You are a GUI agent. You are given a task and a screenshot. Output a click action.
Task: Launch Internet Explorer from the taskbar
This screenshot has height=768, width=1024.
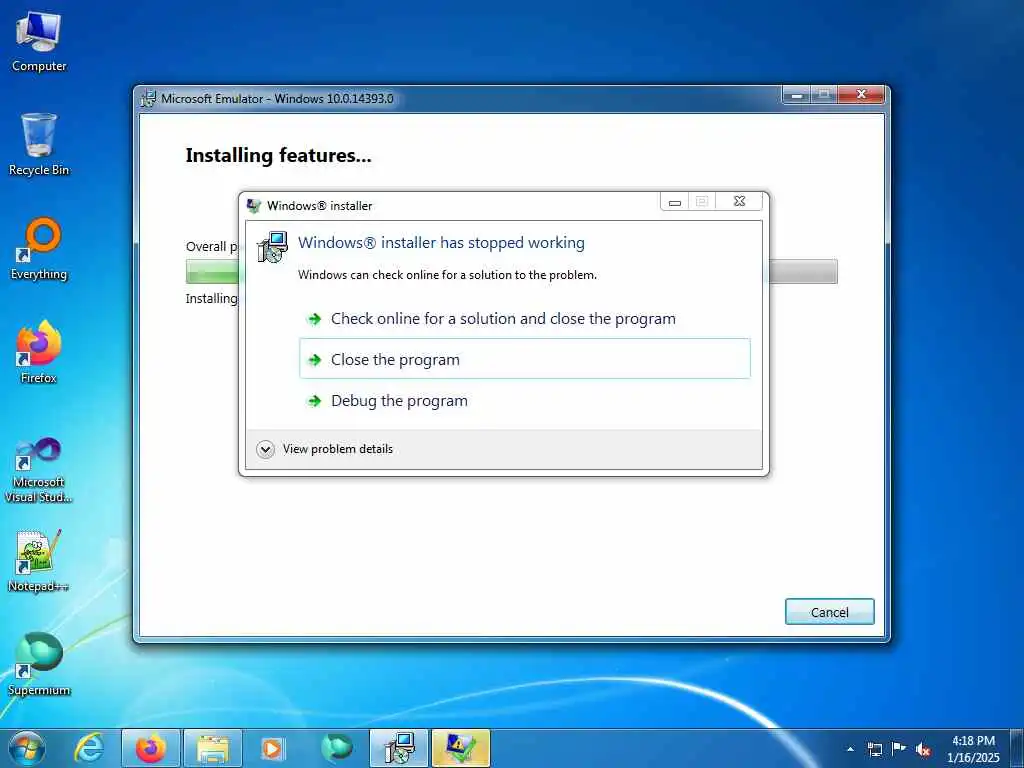88,748
